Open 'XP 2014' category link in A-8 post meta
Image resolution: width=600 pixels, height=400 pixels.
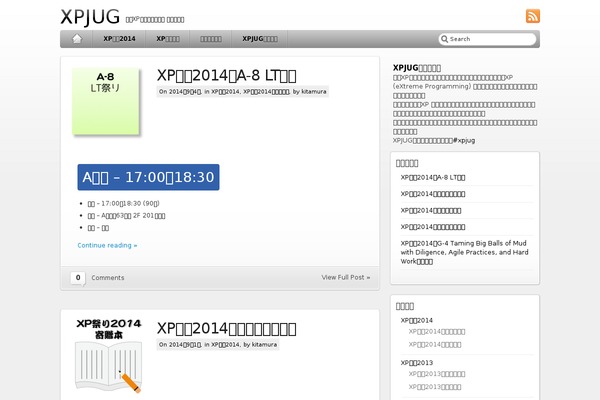coord(226,91)
